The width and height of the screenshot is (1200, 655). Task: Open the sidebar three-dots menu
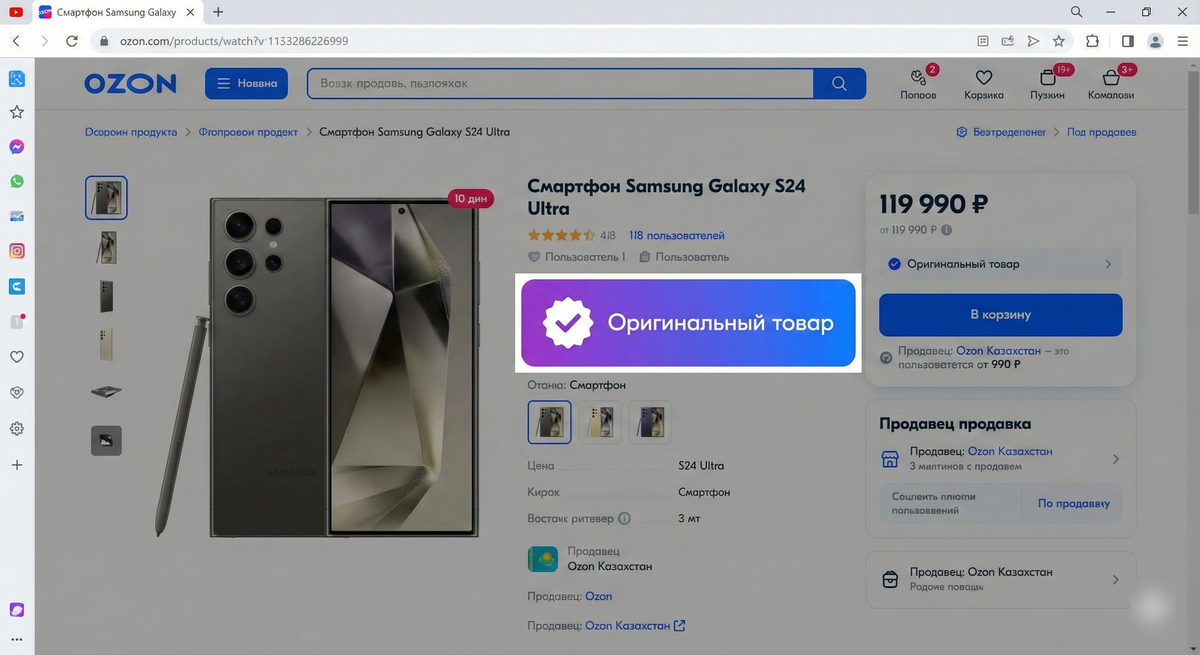(x=17, y=640)
